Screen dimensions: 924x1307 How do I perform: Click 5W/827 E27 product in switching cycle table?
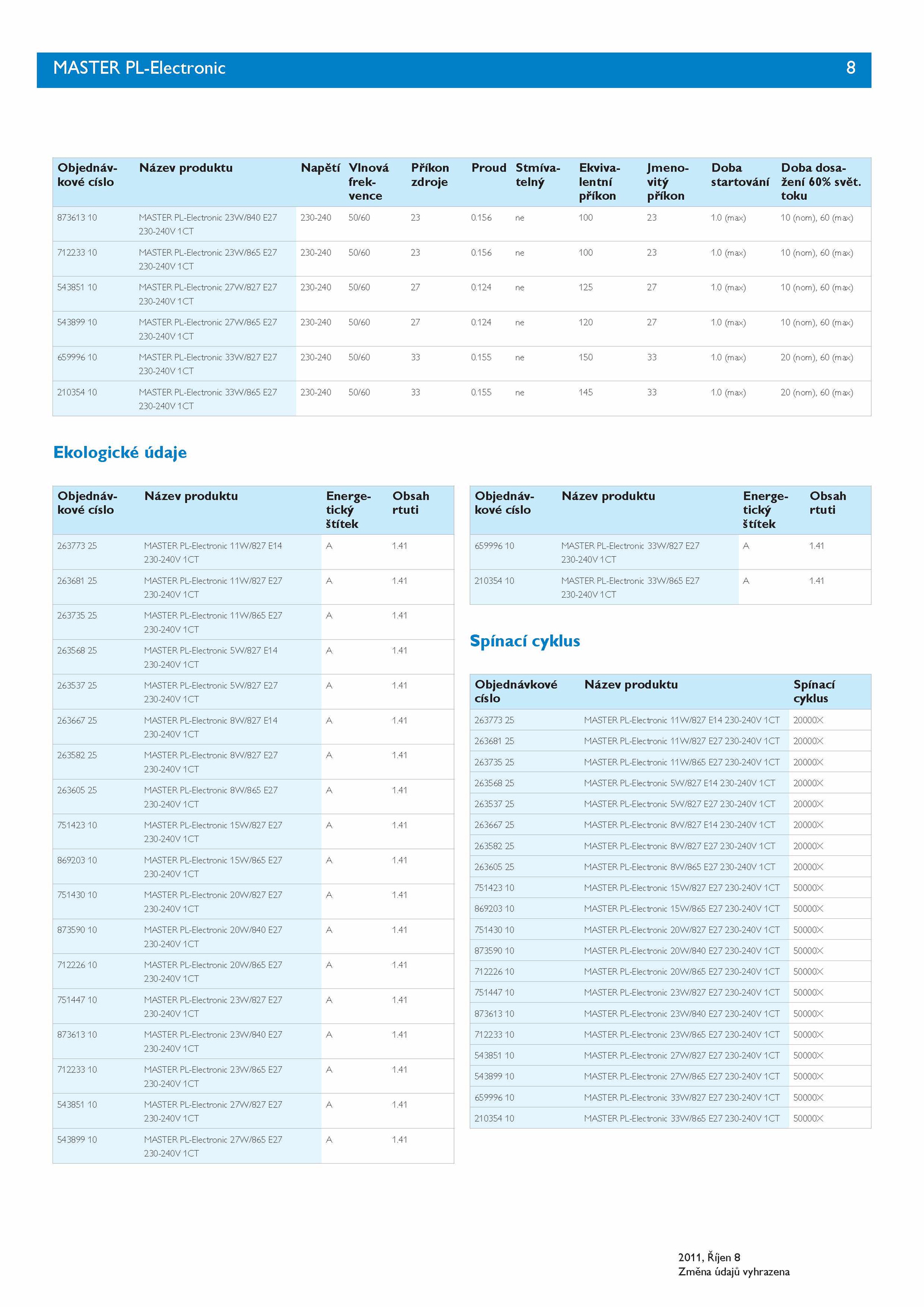click(679, 804)
